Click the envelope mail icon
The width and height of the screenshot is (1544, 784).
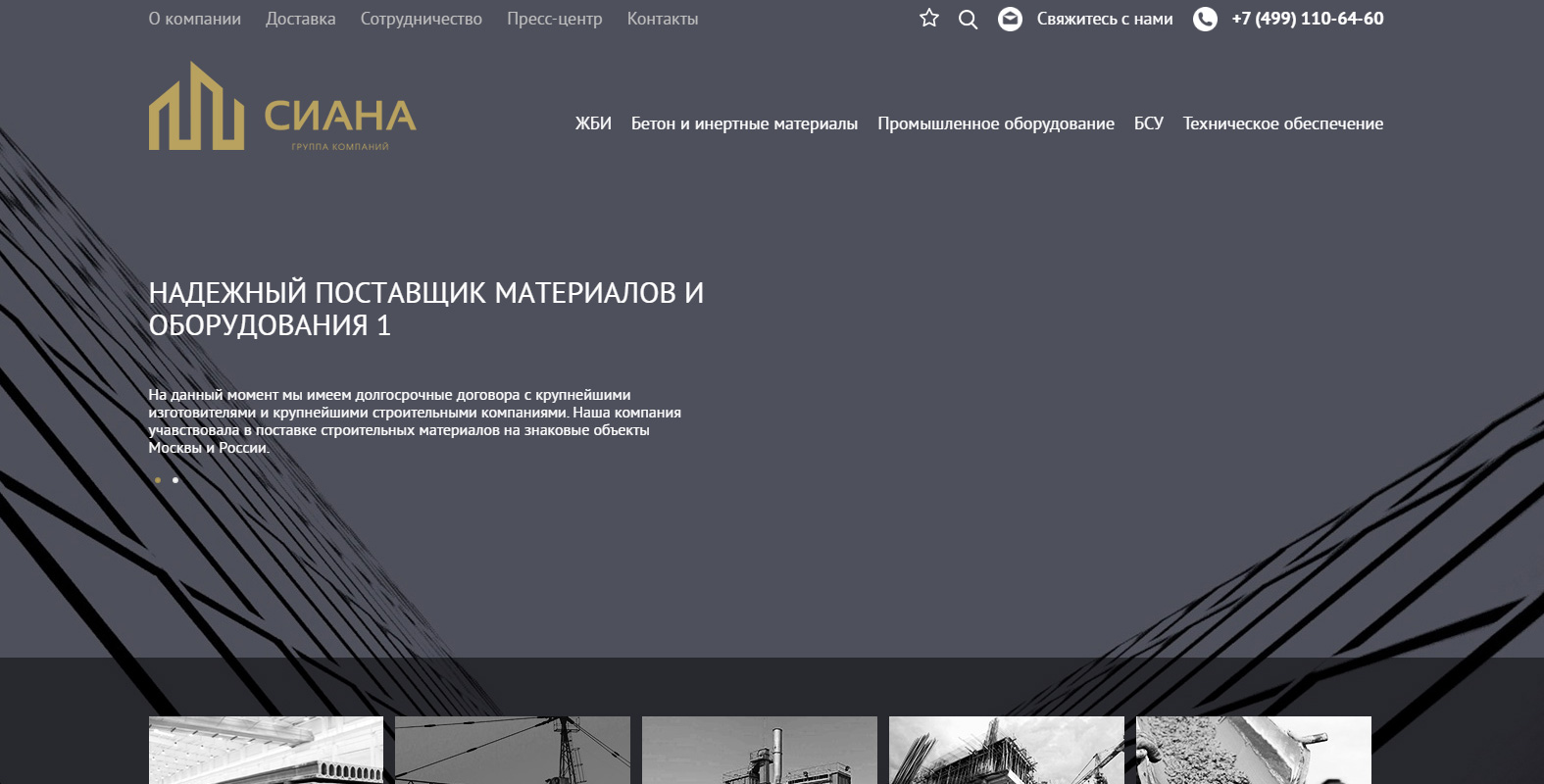point(1010,20)
